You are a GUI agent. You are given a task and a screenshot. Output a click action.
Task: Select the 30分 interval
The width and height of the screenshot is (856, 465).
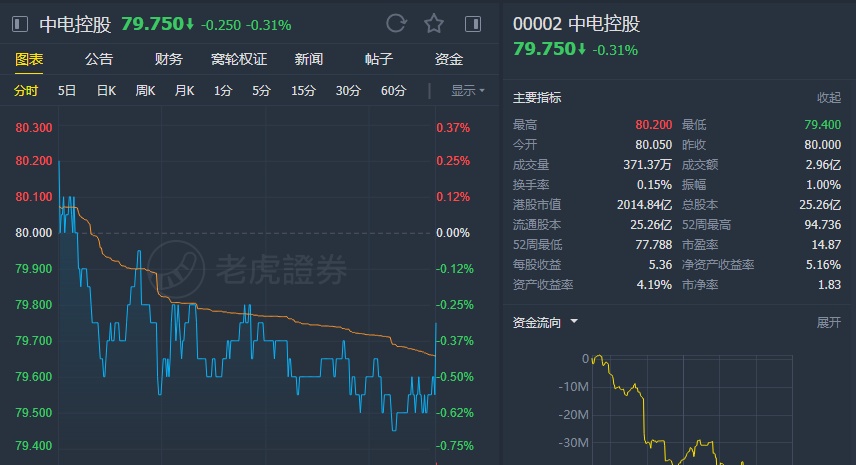pos(348,91)
